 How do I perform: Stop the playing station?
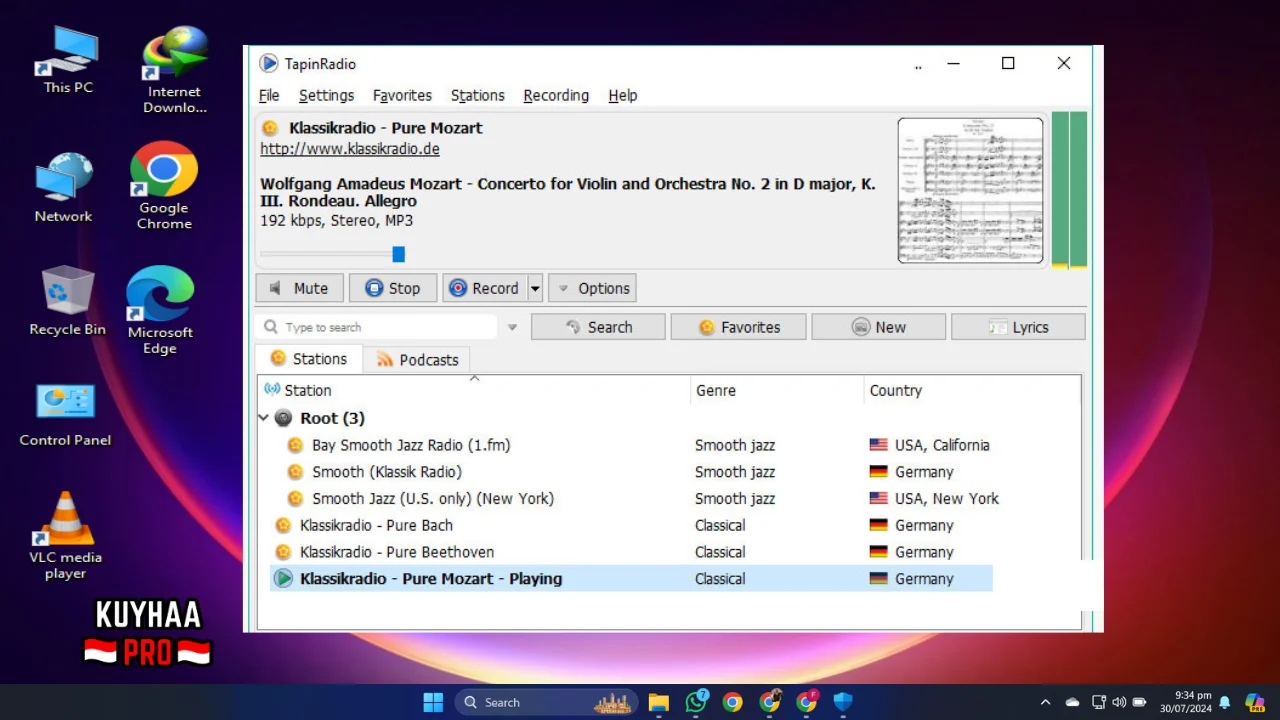pyautogui.click(x=393, y=288)
